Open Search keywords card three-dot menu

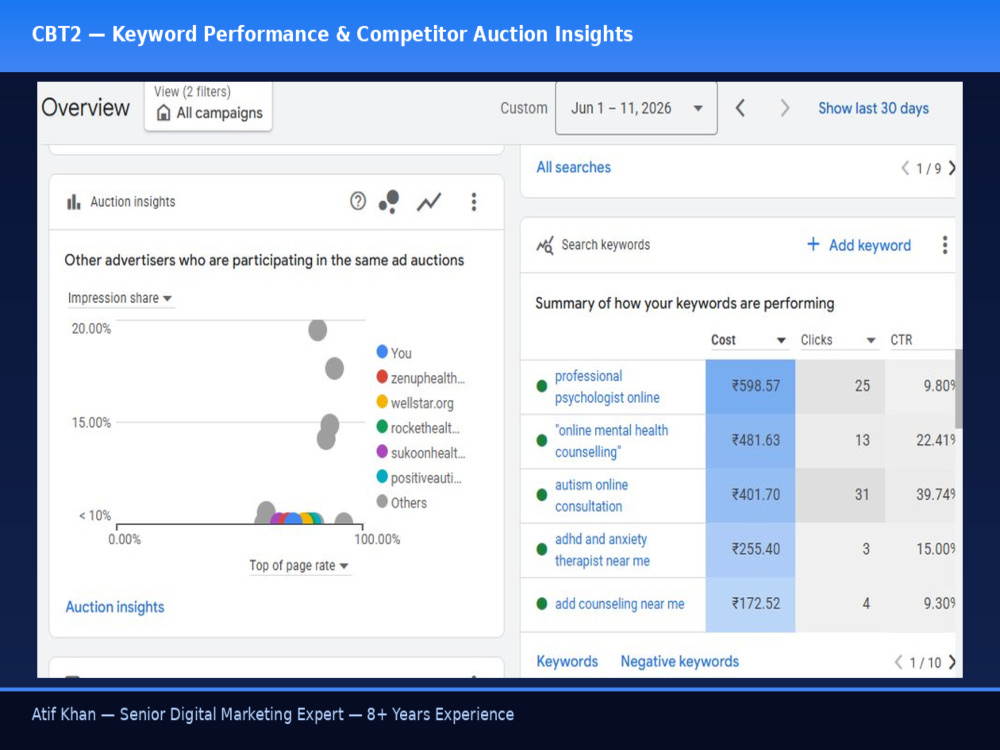[945, 245]
